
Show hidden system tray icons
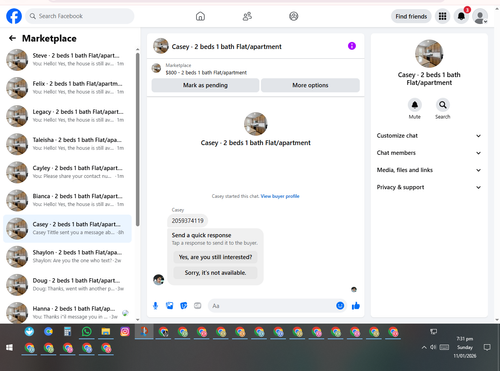click(x=424, y=347)
